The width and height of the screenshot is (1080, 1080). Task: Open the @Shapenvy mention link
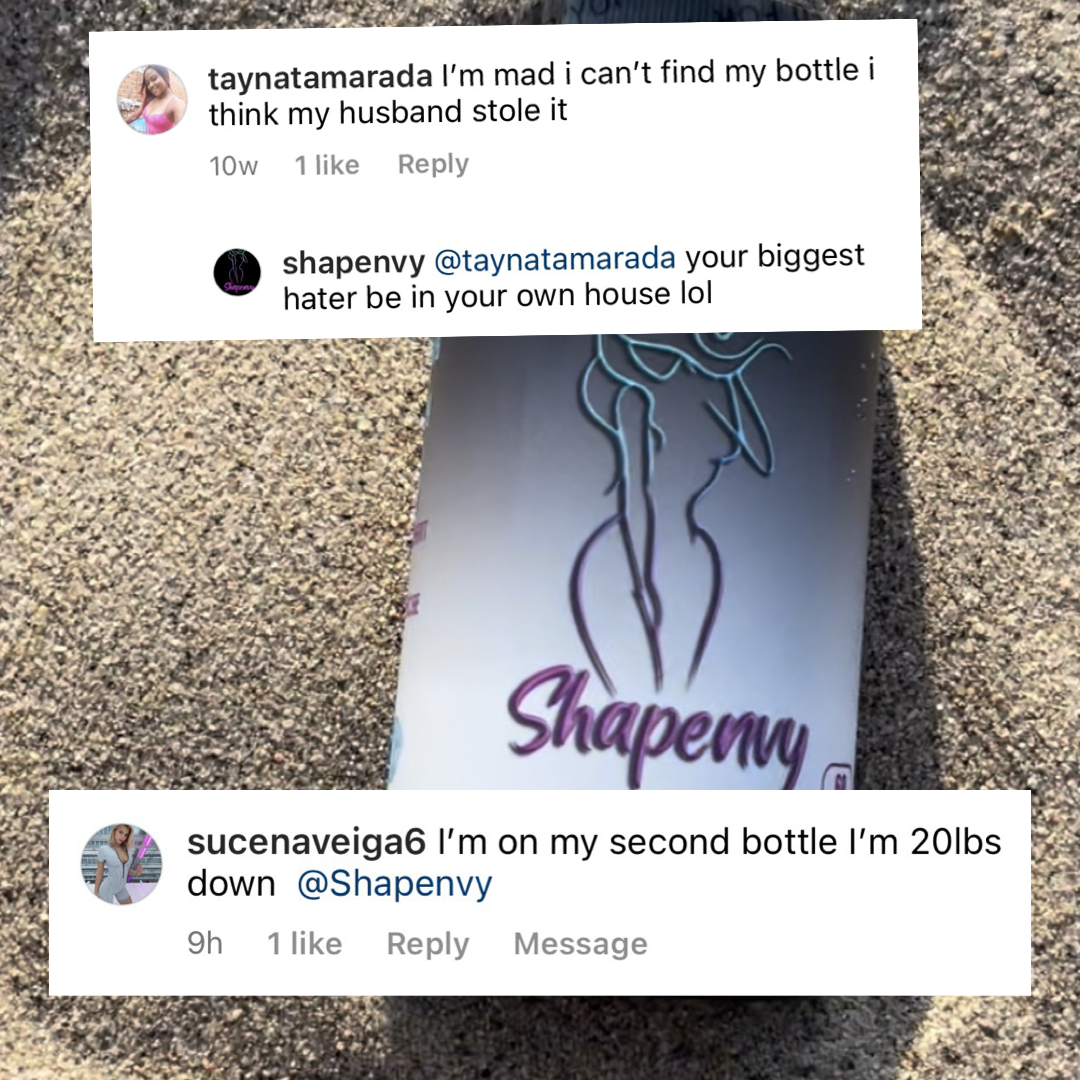(395, 884)
